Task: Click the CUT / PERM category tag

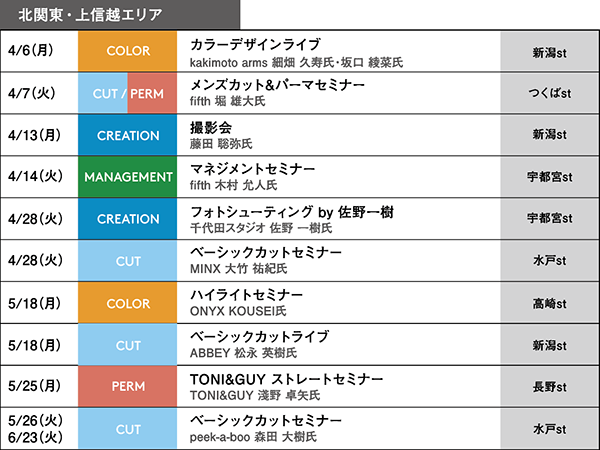Action: tap(127, 93)
